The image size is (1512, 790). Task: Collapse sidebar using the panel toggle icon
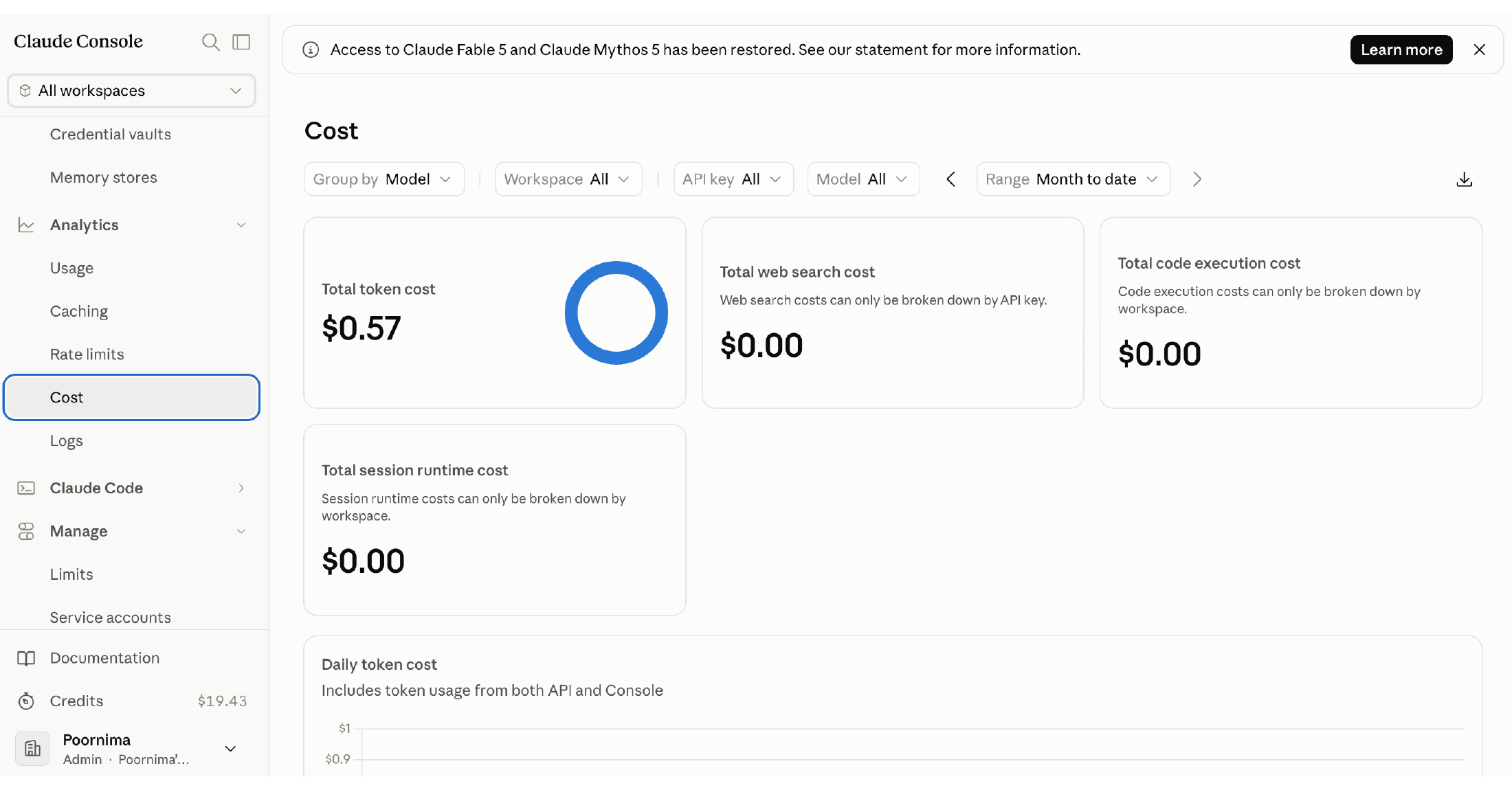[x=241, y=42]
